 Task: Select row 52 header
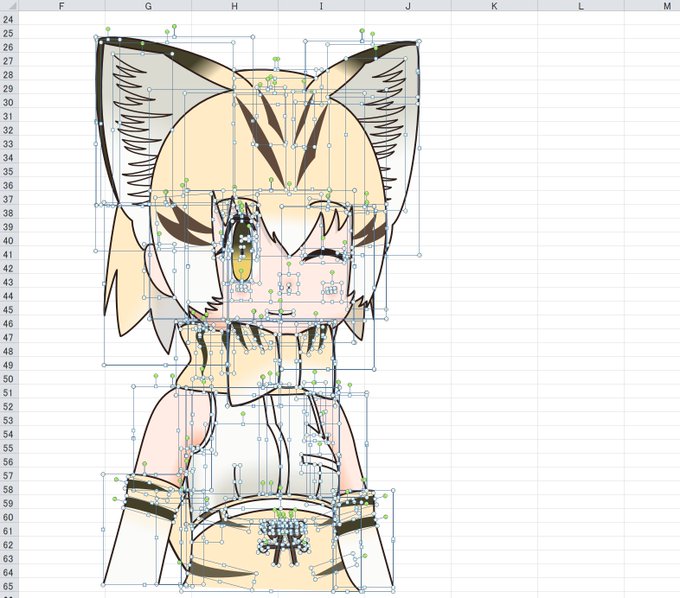(x=9, y=407)
